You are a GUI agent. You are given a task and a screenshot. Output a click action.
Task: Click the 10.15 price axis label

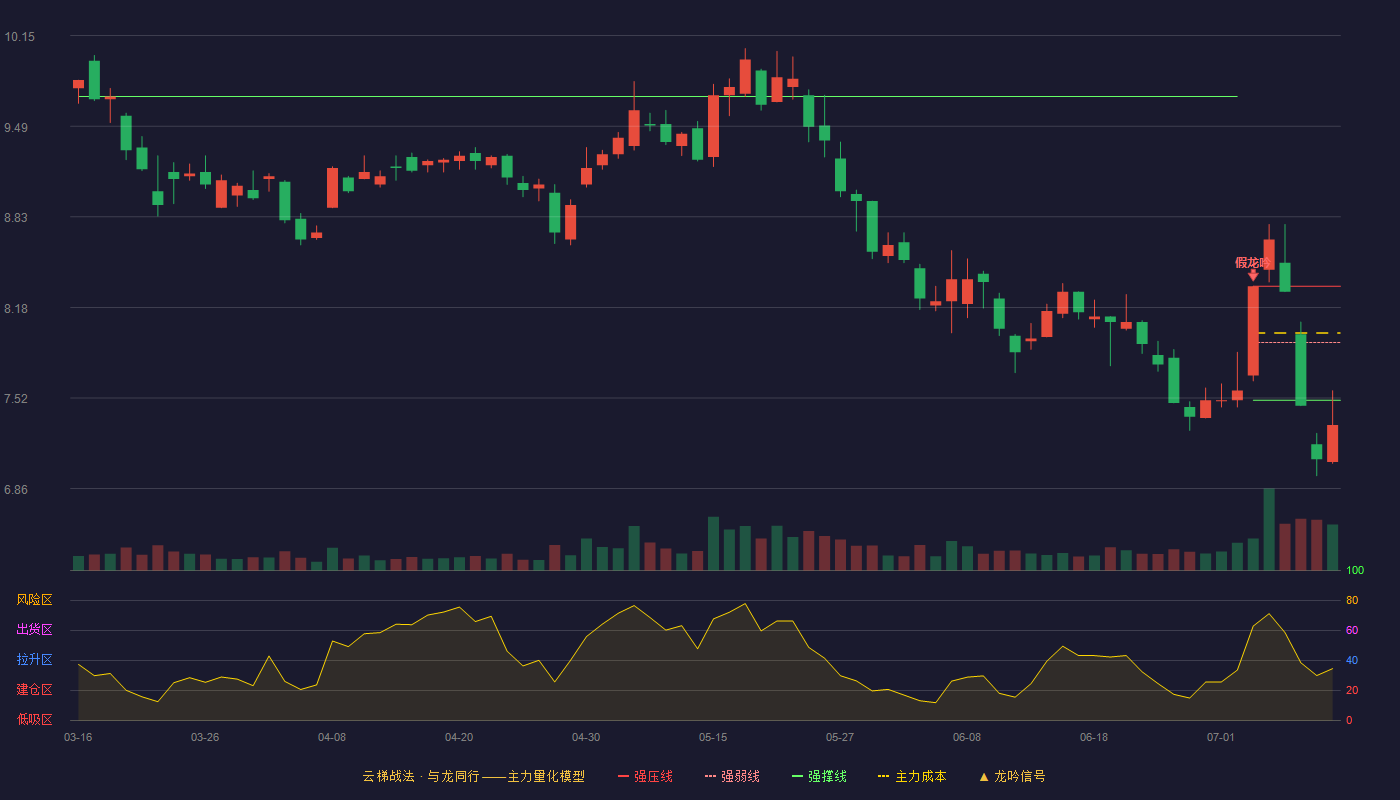click(20, 37)
